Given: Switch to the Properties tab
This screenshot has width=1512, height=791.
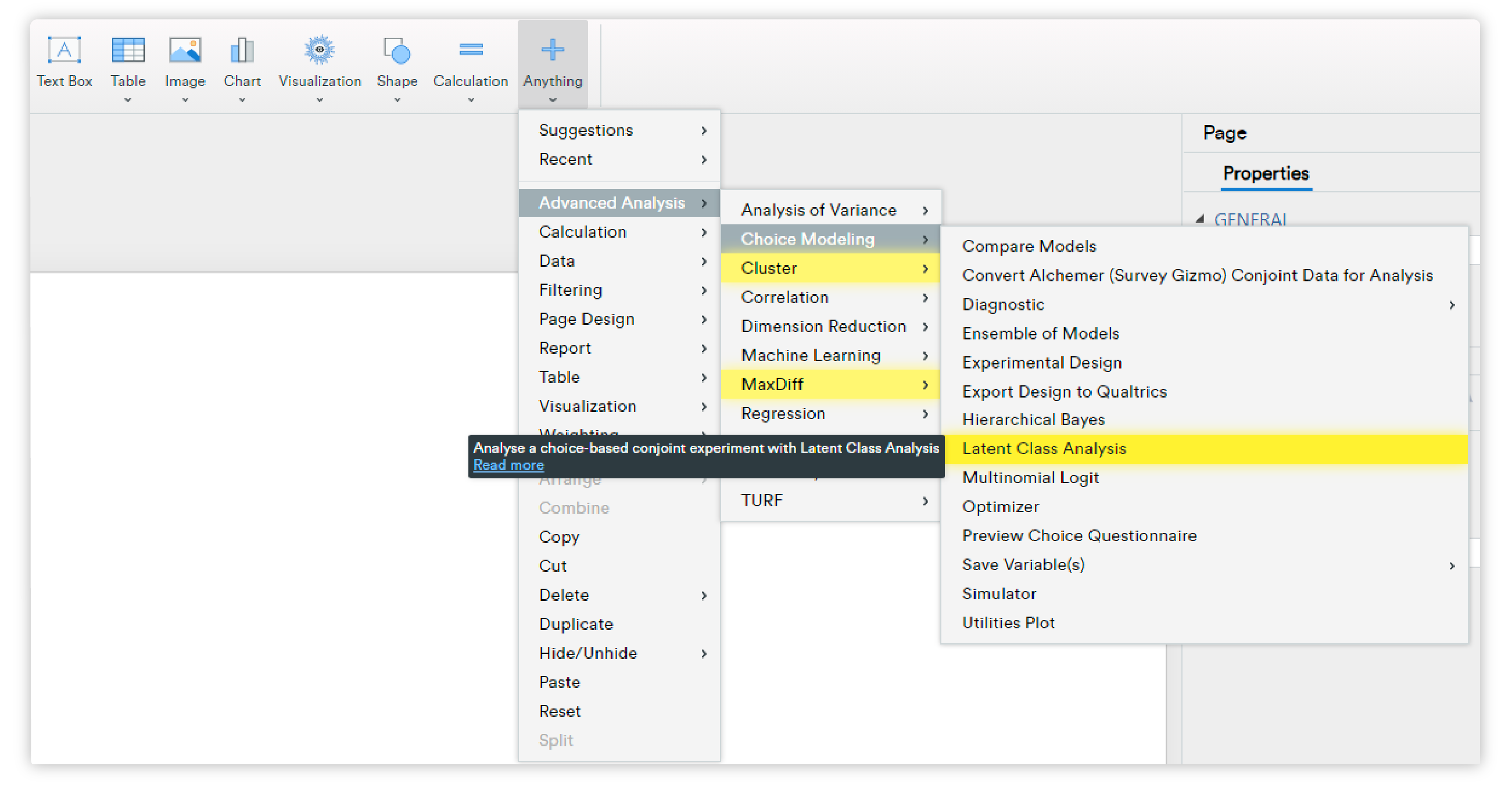Looking at the screenshot, I should (1266, 173).
